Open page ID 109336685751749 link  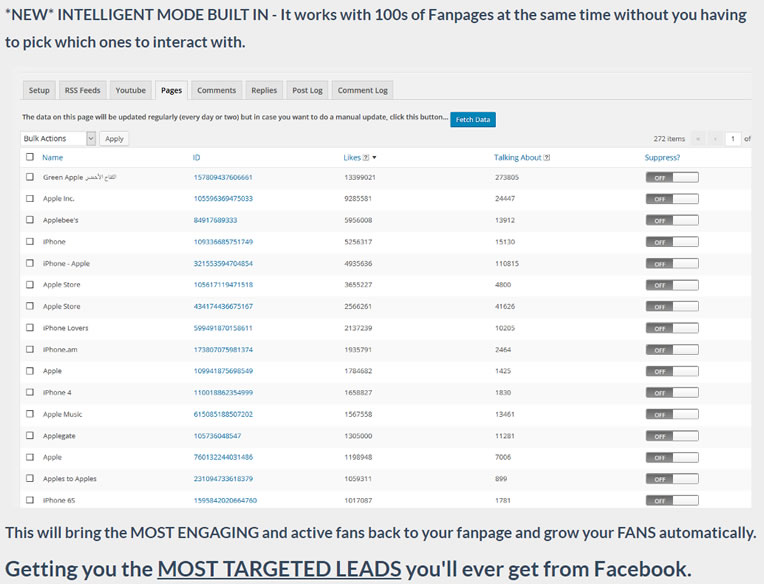(223, 242)
